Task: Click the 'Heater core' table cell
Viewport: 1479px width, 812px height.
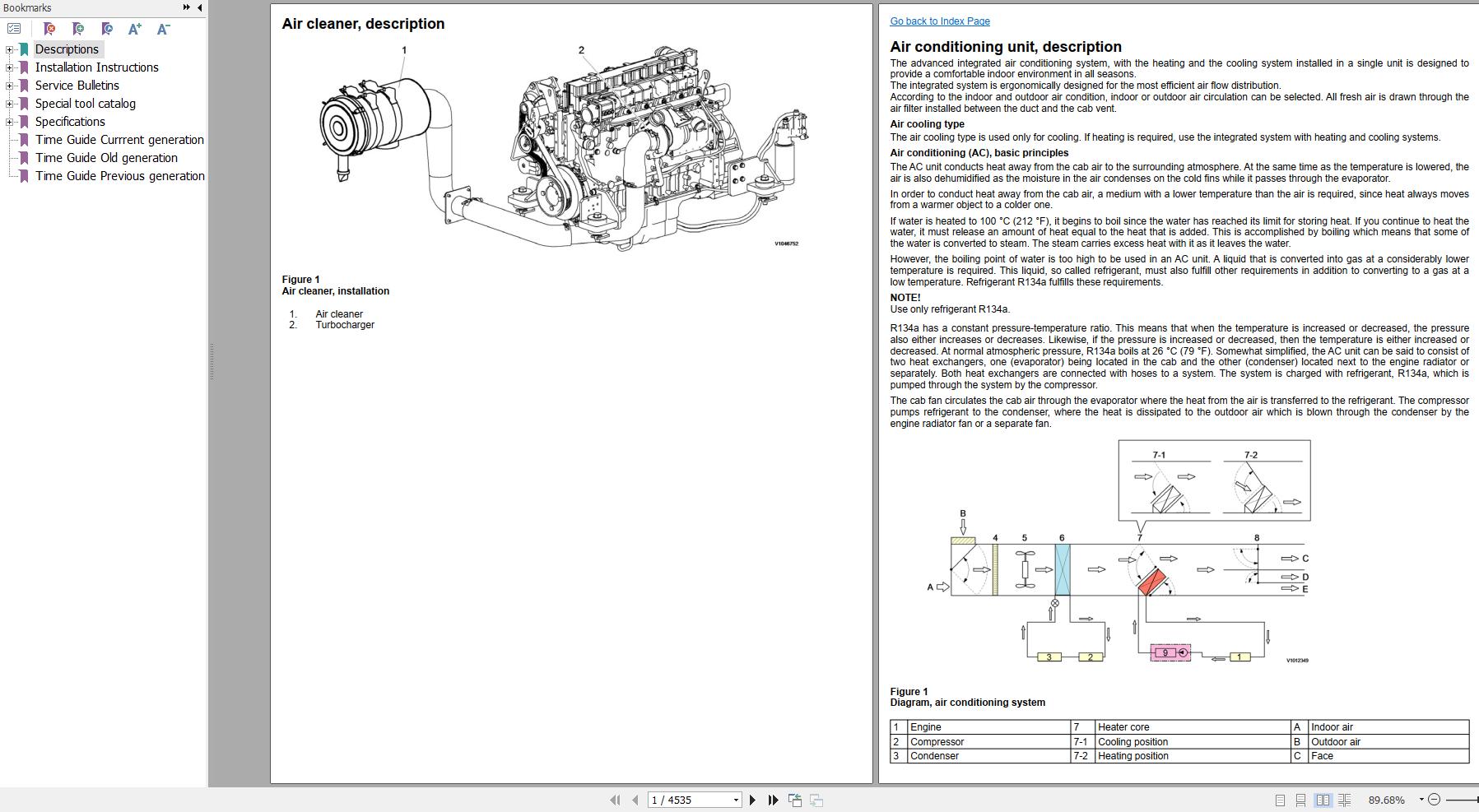Action: (1192, 727)
